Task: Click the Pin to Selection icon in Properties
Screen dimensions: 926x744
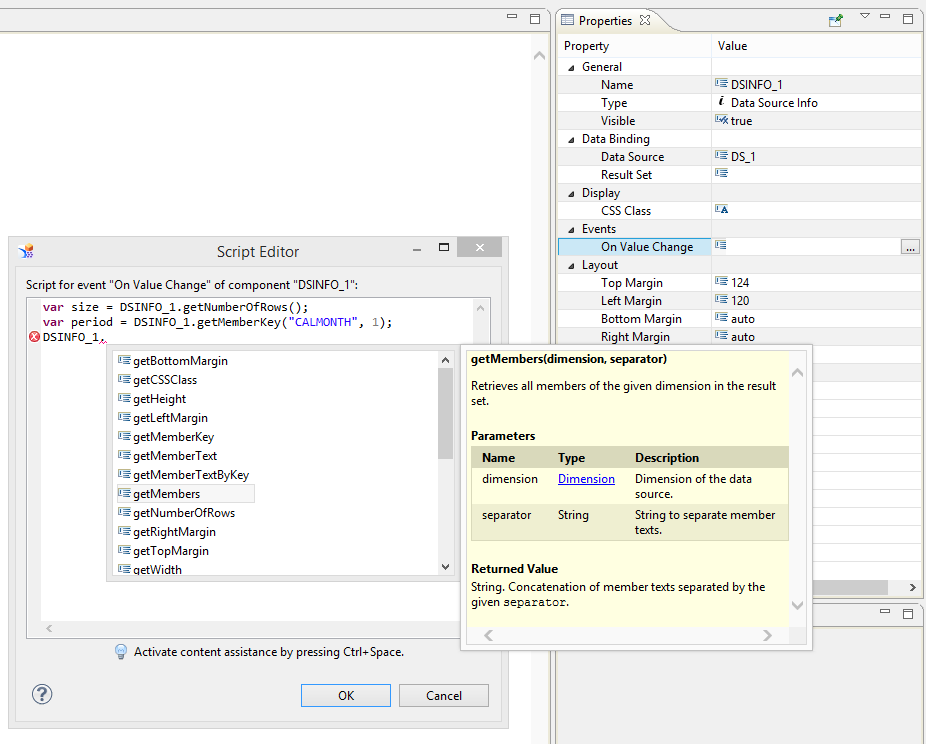Action: 835,20
